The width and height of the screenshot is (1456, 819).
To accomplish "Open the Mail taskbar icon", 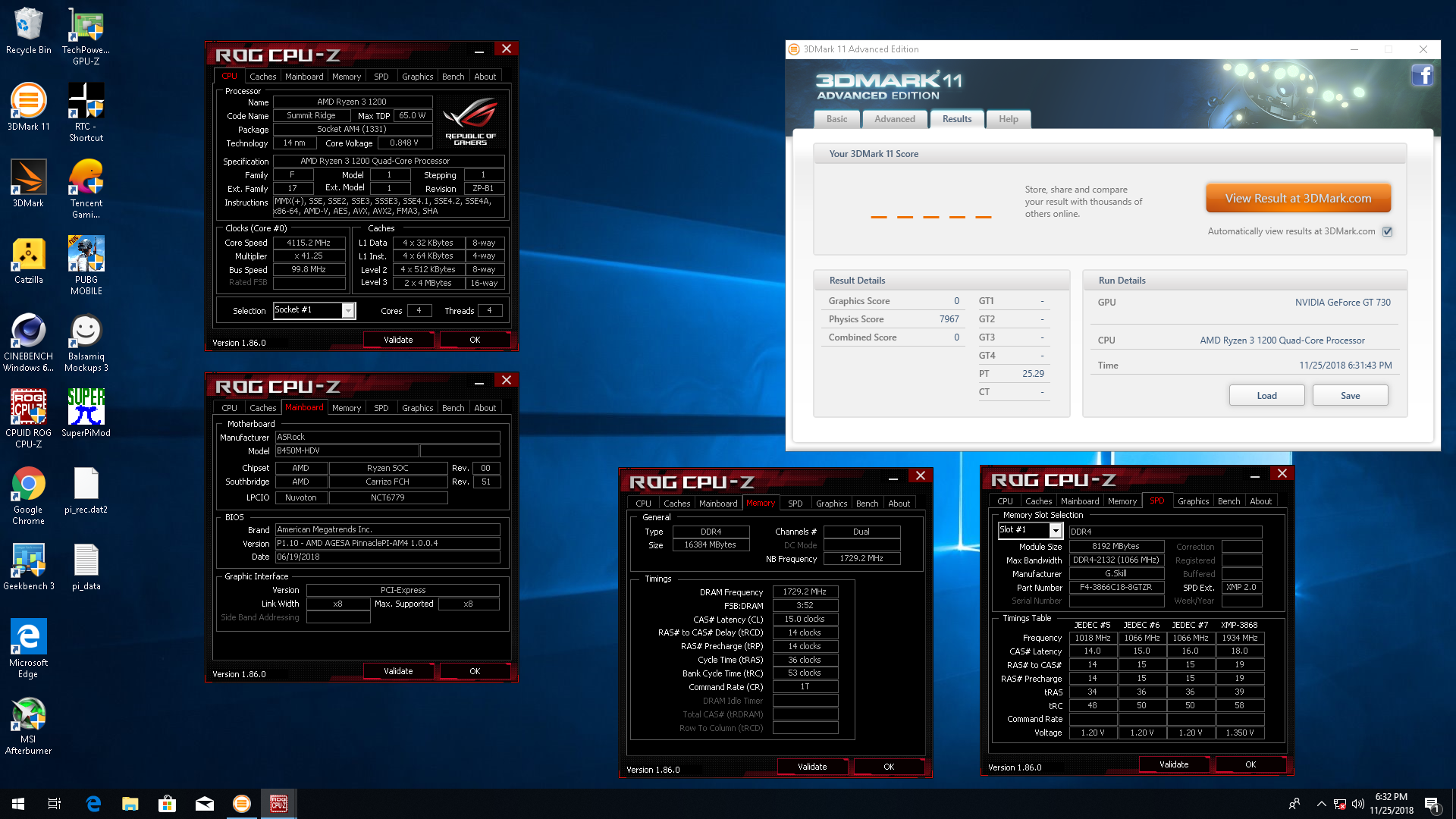I will (204, 804).
